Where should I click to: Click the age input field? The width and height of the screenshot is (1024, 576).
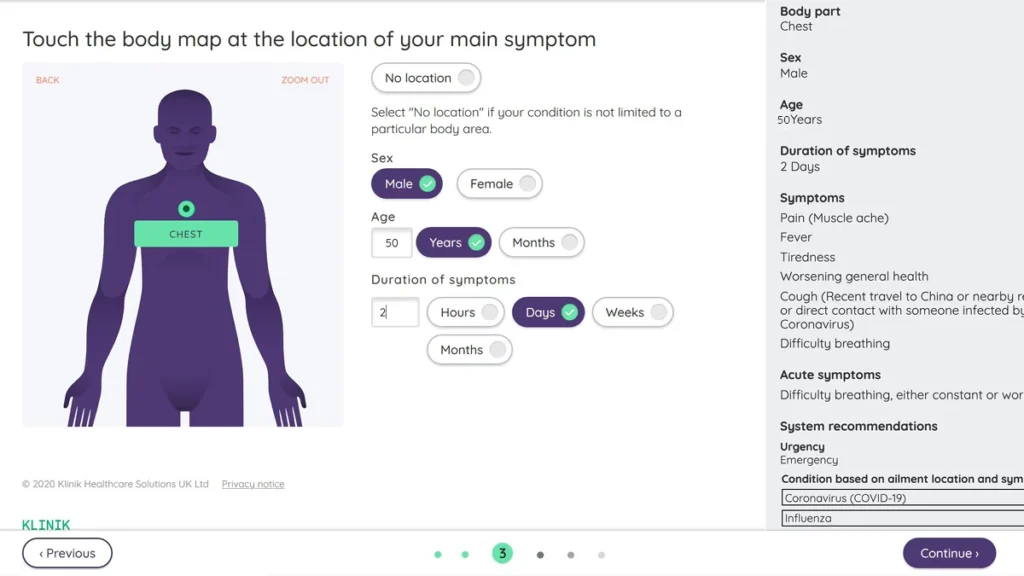pyautogui.click(x=391, y=243)
